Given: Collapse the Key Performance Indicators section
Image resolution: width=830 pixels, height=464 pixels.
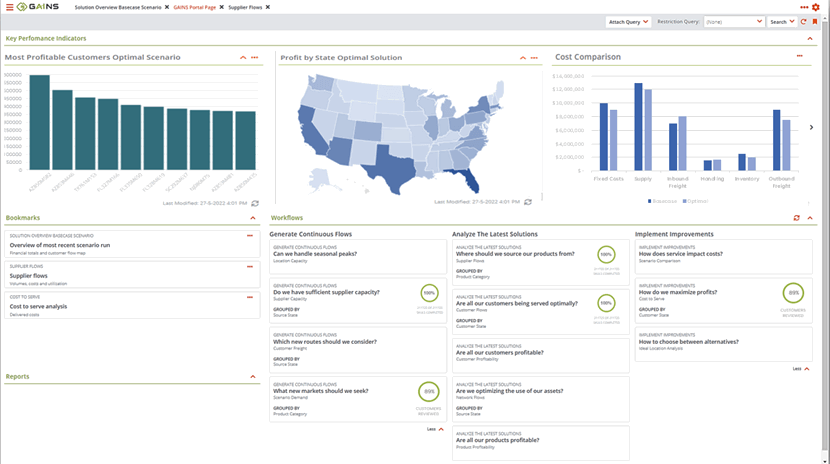Looking at the screenshot, I should point(810,39).
